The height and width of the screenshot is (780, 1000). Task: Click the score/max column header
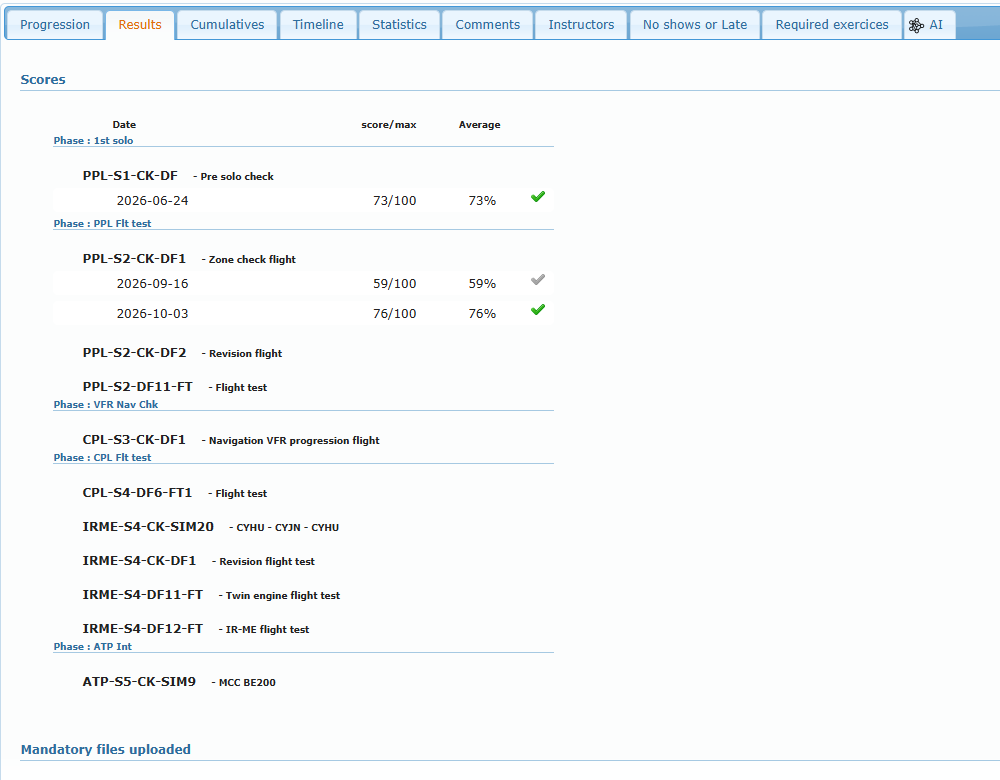click(x=388, y=124)
